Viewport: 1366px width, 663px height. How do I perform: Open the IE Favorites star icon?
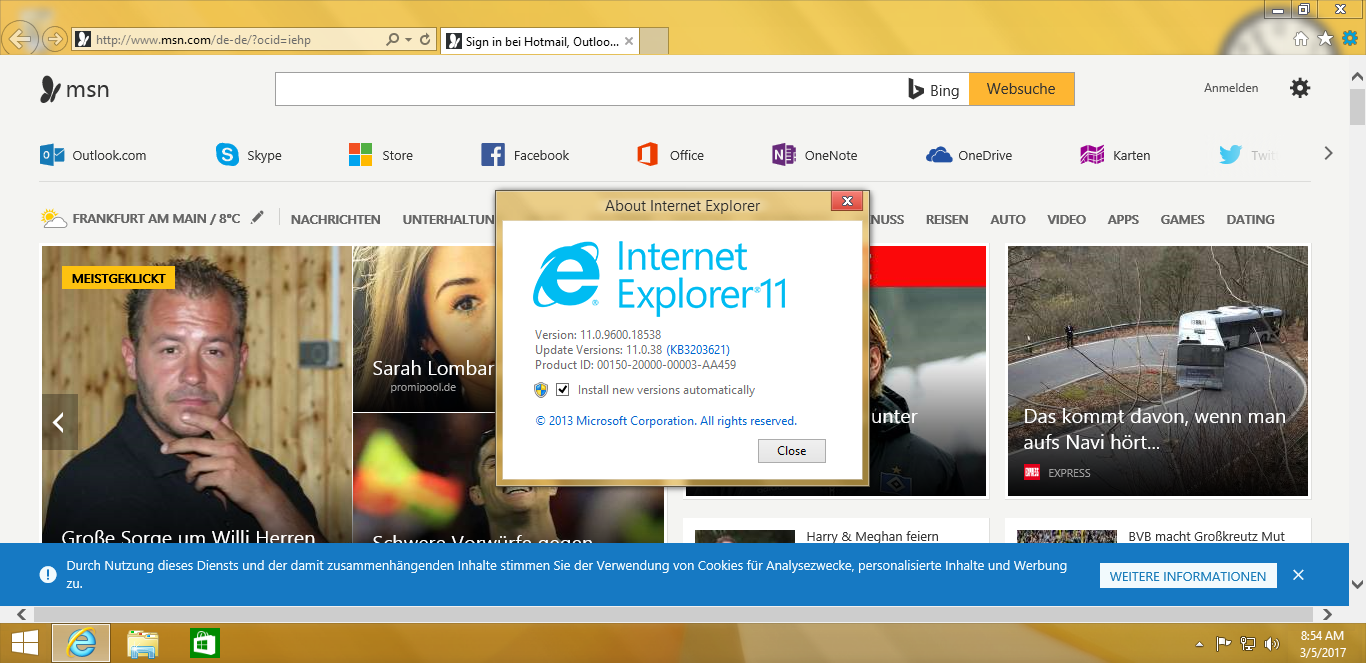(1325, 39)
